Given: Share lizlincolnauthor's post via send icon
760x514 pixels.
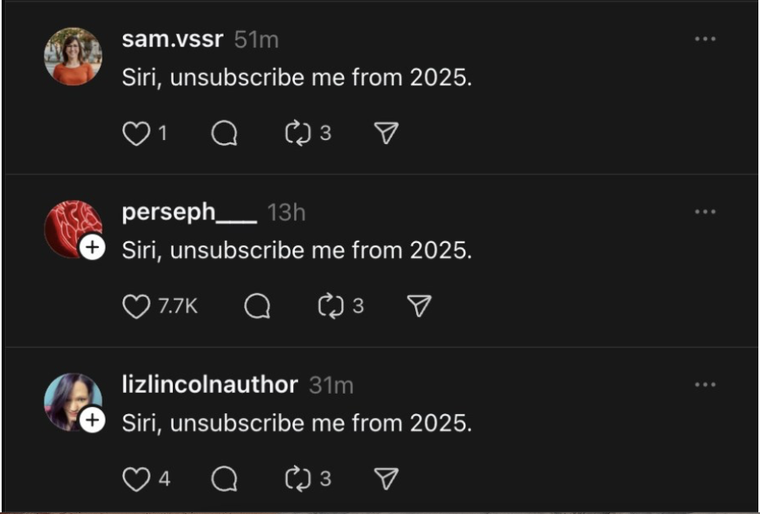Looking at the screenshot, I should [386, 479].
